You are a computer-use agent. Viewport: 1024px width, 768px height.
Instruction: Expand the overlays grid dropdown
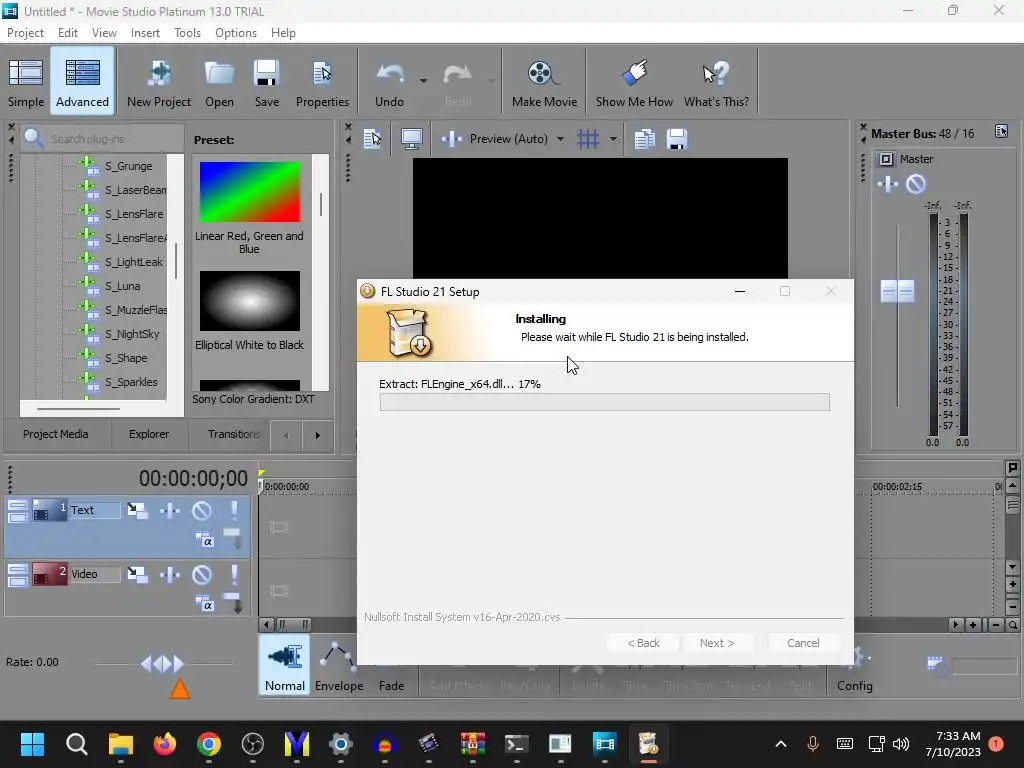tap(613, 139)
